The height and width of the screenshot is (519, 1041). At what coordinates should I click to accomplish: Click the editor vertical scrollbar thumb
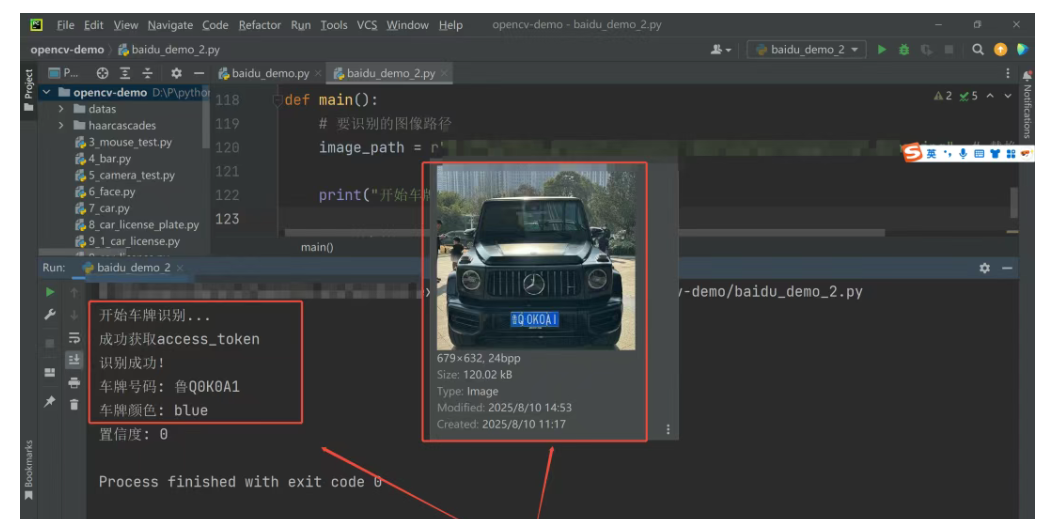pyautogui.click(x=1013, y=202)
